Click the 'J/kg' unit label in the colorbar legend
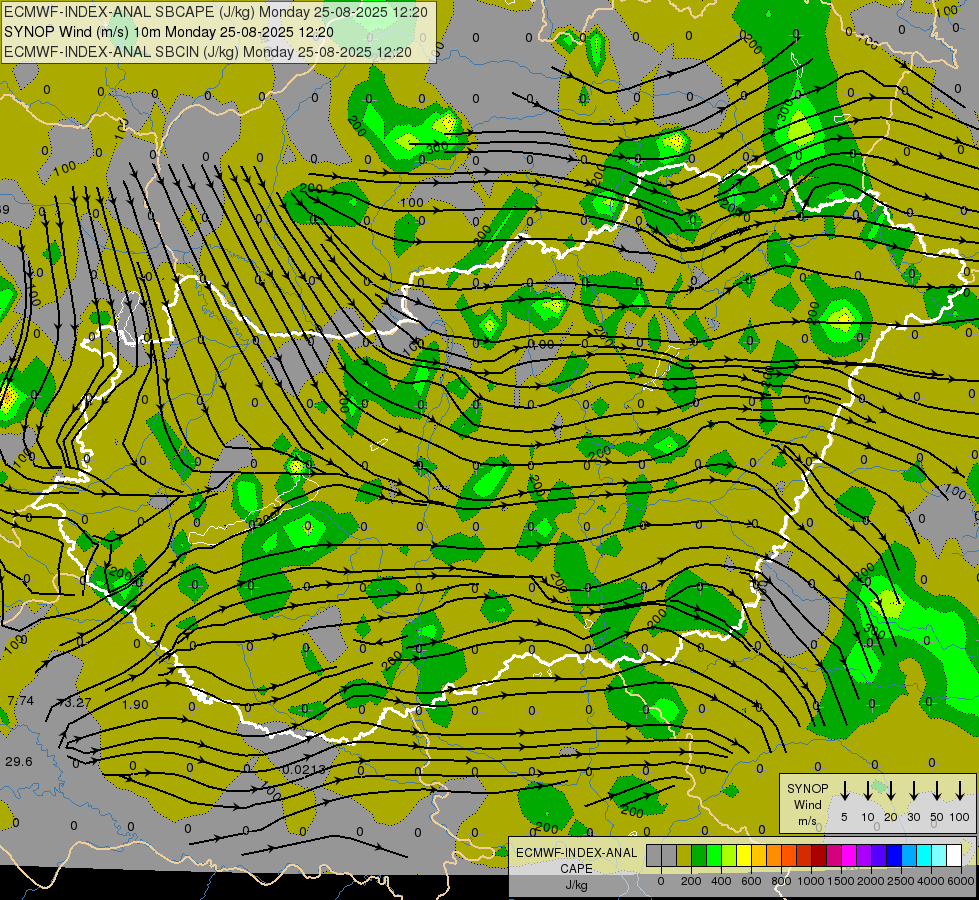979x900 pixels. (576, 885)
